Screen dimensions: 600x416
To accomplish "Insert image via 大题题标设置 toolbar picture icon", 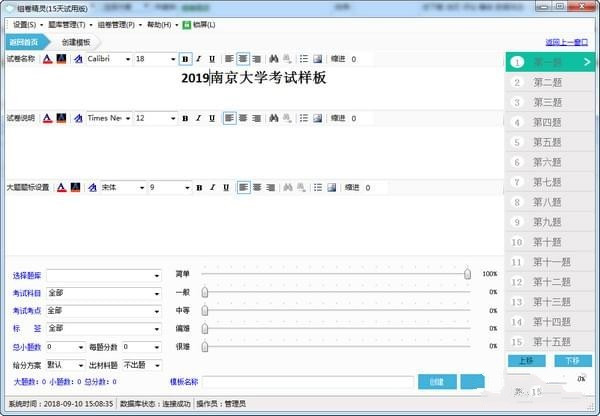I will click(x=331, y=188).
